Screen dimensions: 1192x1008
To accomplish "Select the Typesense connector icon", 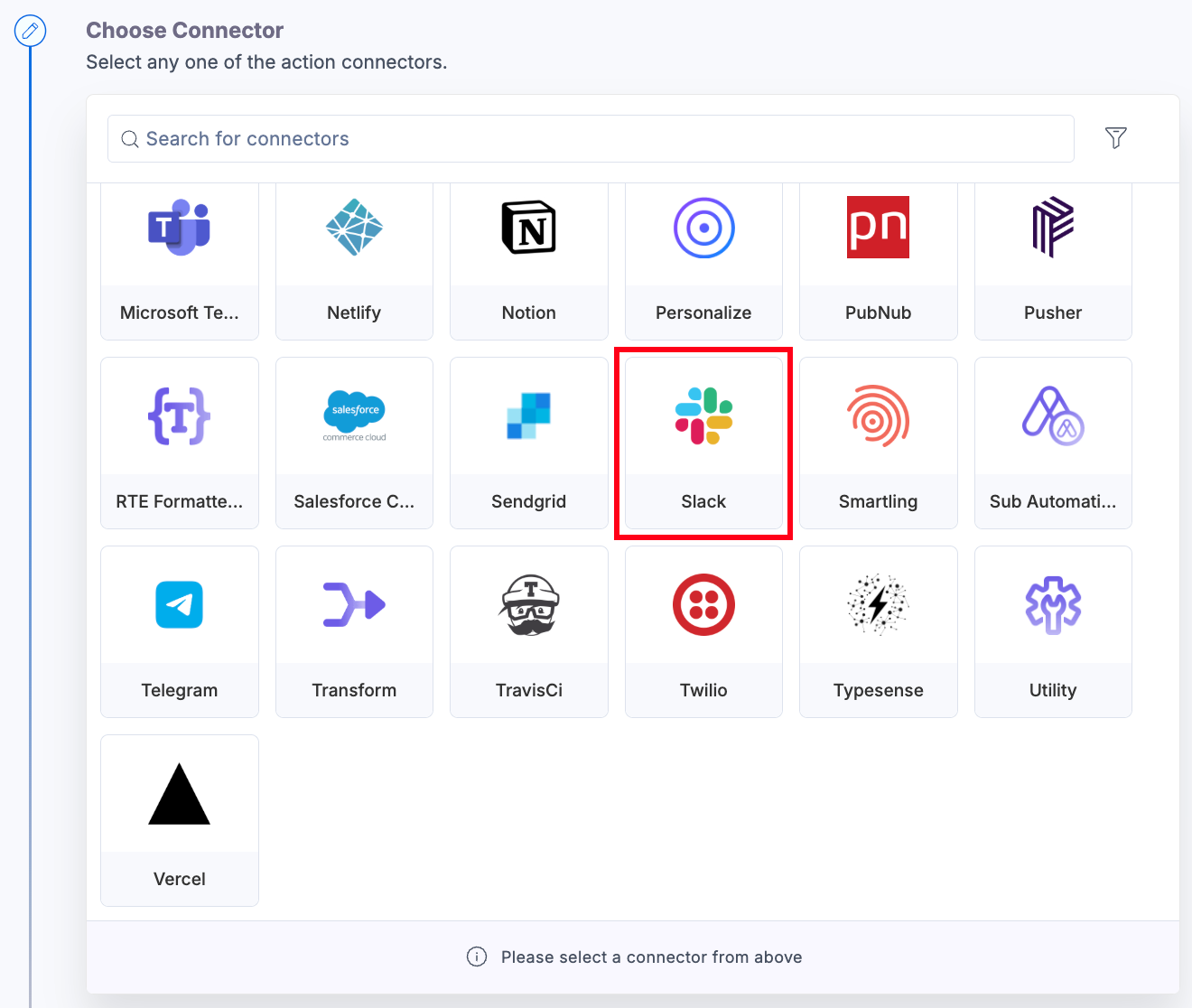I will pos(878,604).
